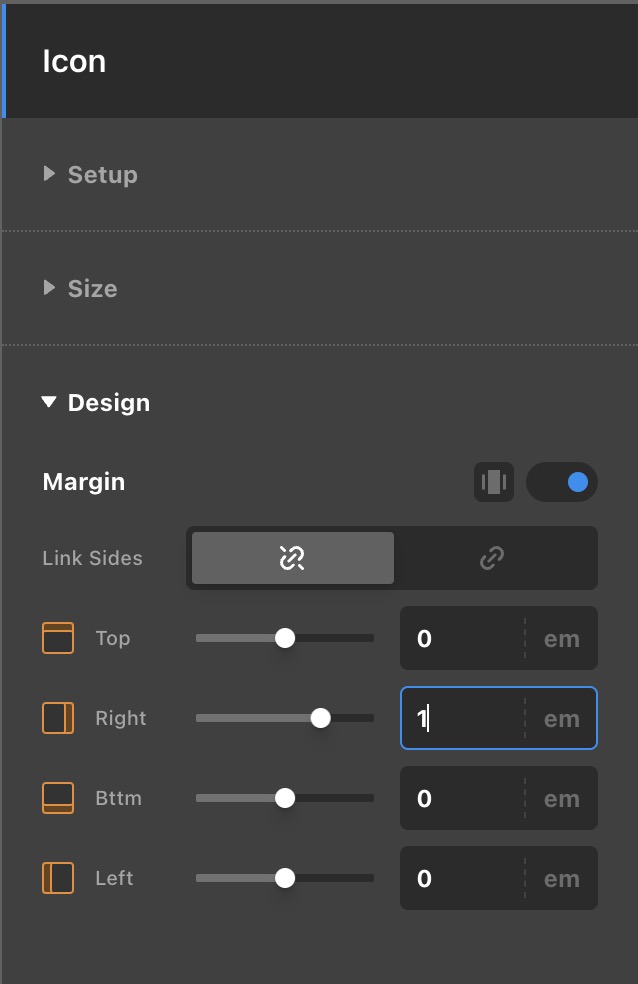Click the Left margin value field
638x984 pixels.
(460, 878)
